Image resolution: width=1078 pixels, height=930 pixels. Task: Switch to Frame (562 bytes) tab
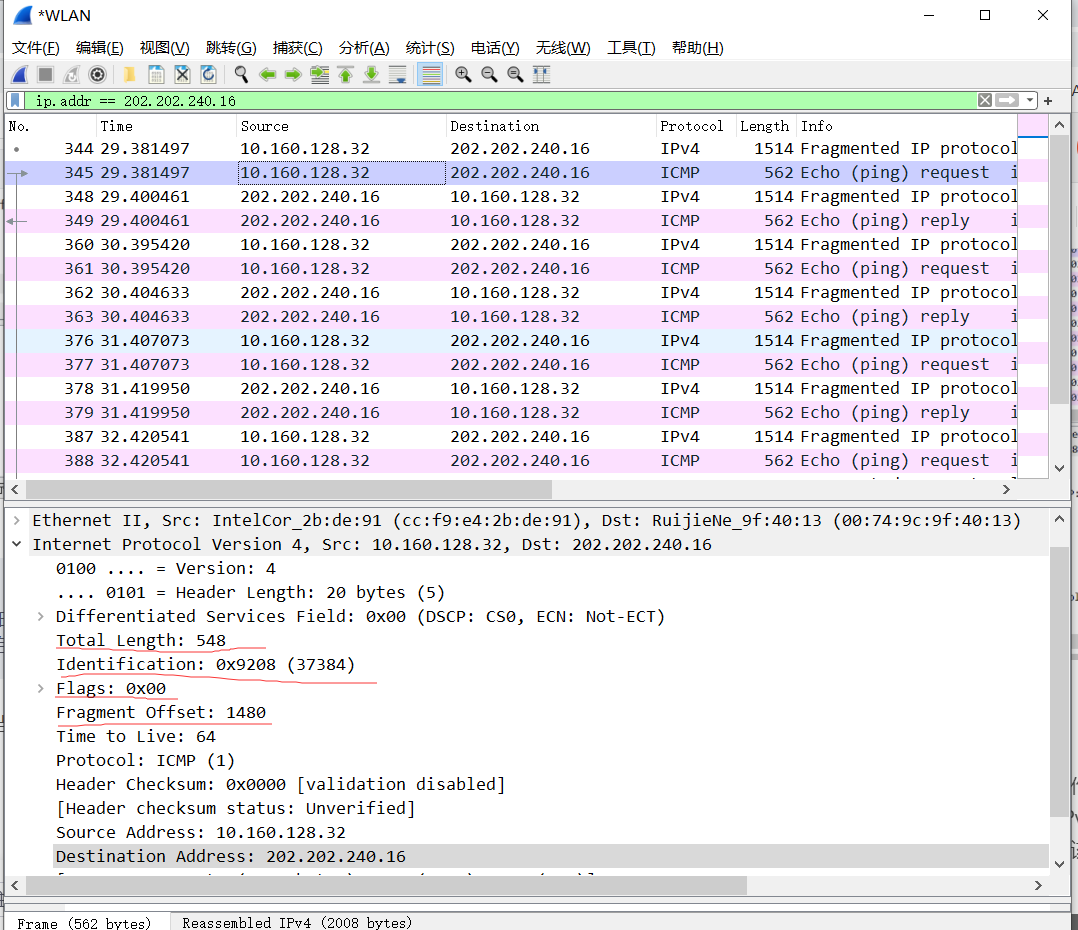click(84, 923)
